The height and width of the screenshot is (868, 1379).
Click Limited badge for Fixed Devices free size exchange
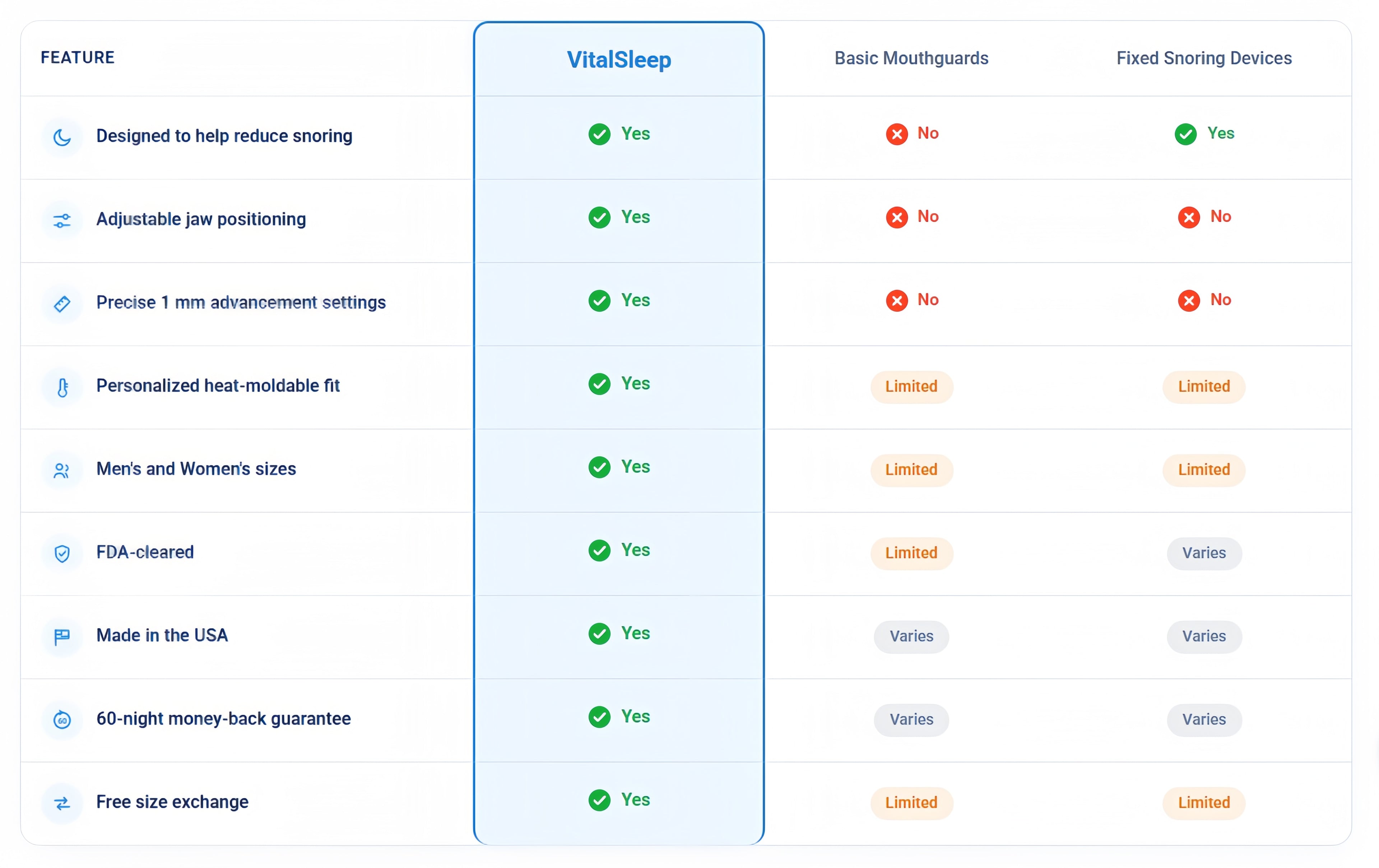[x=1204, y=803]
